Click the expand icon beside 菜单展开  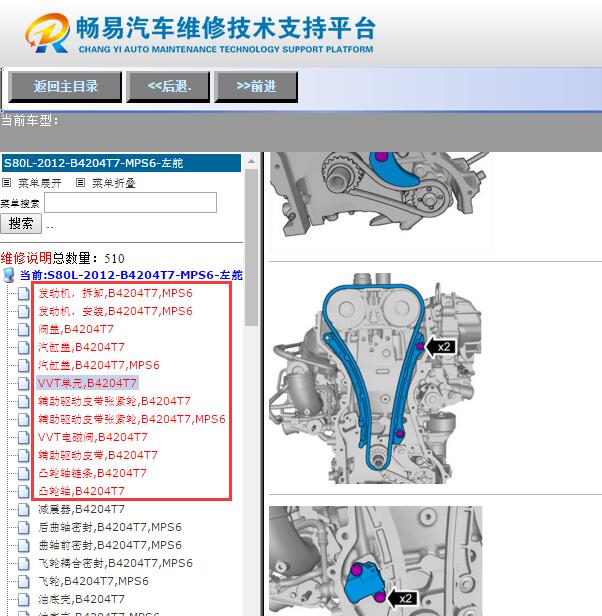click(6, 182)
